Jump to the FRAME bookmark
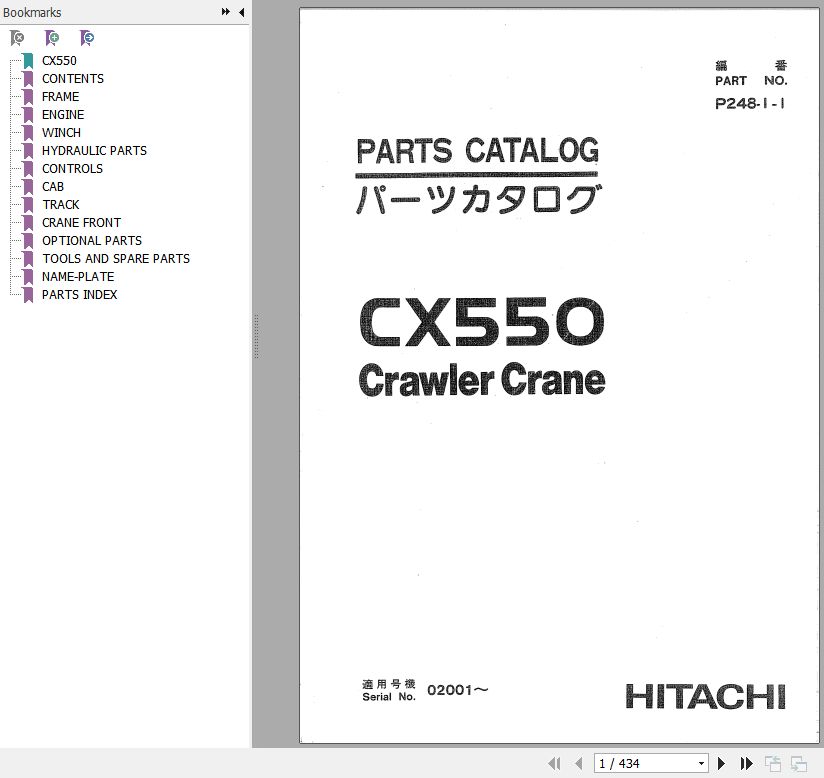The height and width of the screenshot is (778, 824). 60,97
